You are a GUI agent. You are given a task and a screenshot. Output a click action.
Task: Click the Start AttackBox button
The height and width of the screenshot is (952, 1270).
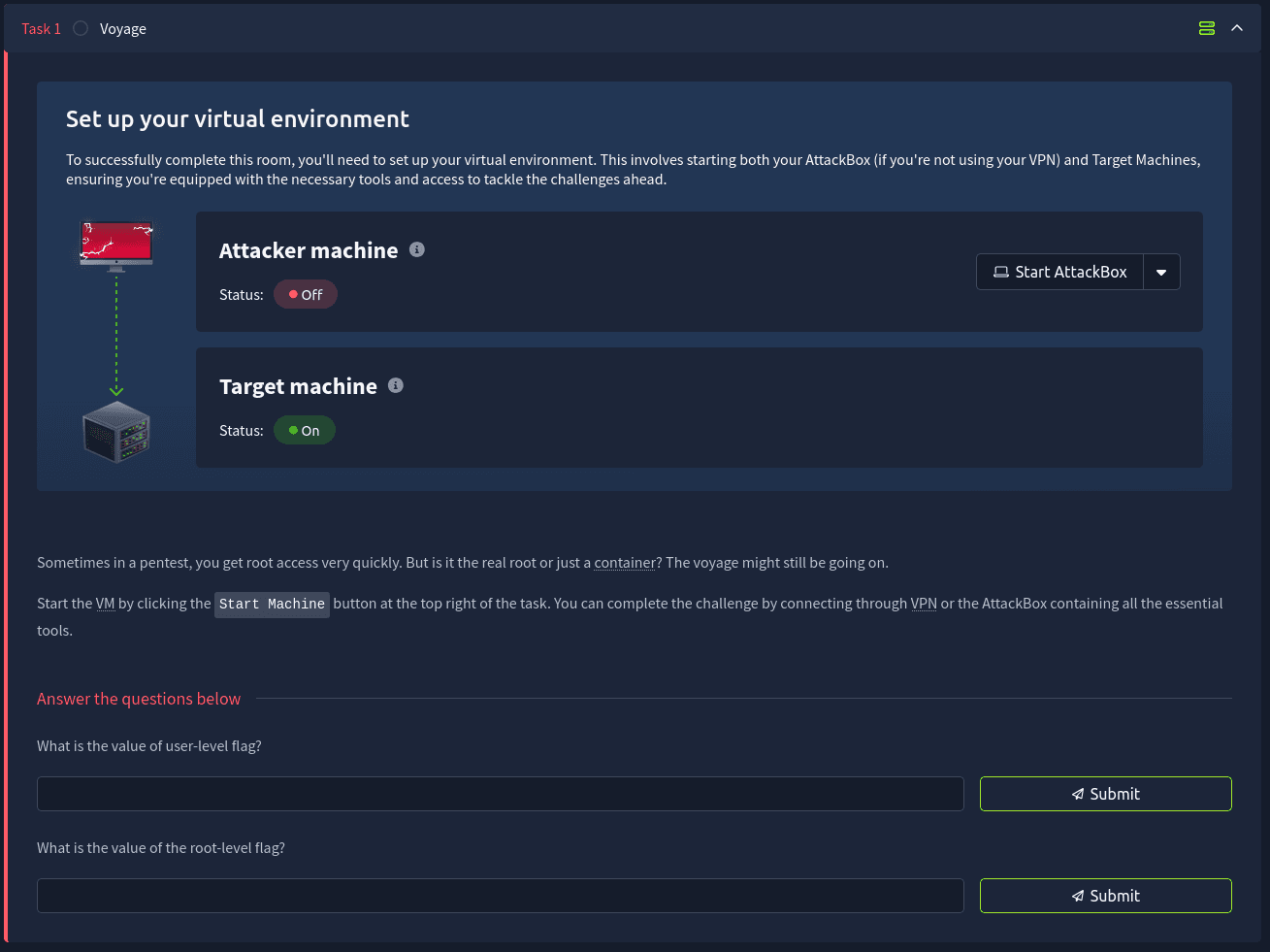pyautogui.click(x=1059, y=272)
